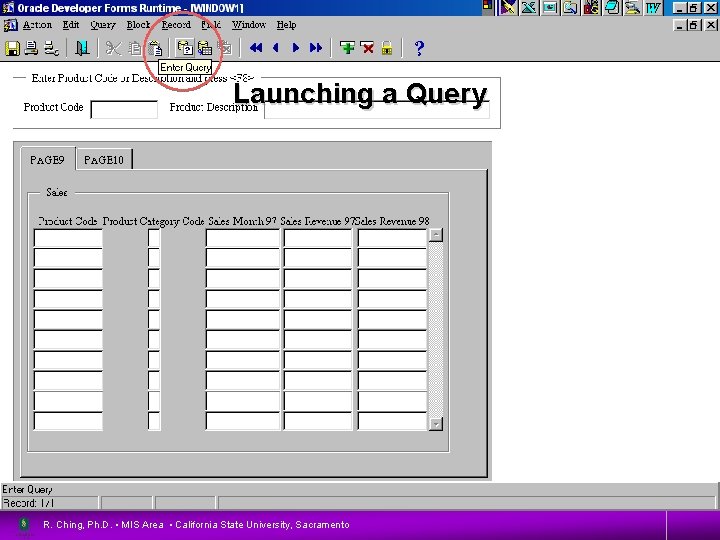Click the Sales grid scrollbar down arrow

click(436, 424)
